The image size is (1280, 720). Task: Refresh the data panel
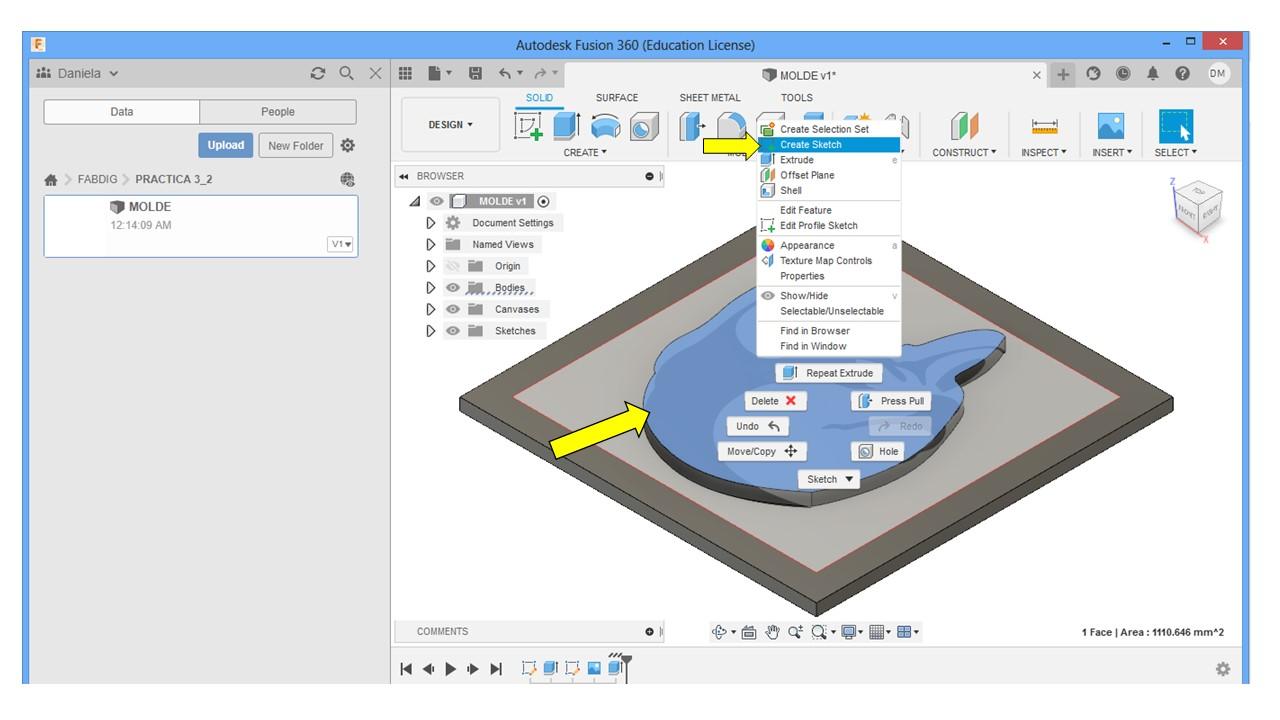click(318, 73)
